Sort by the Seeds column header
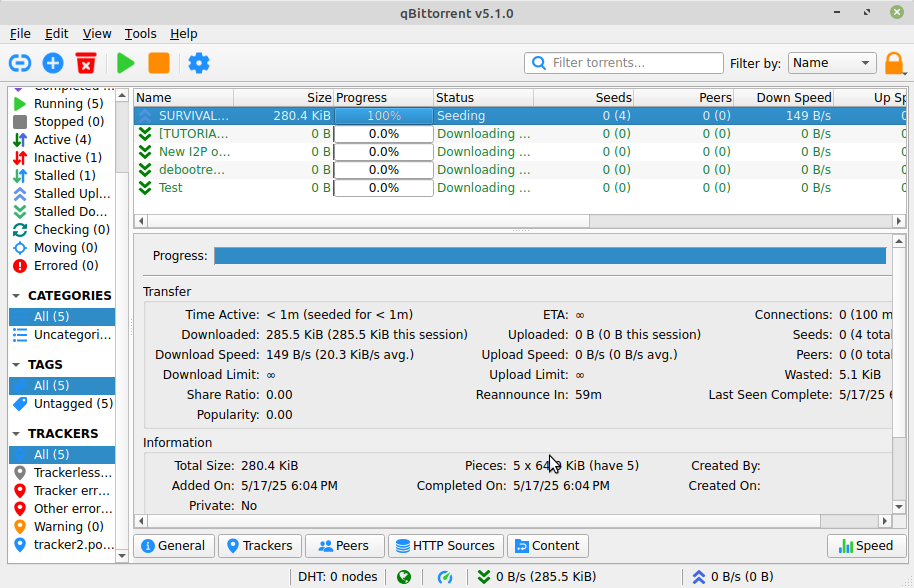 (583, 98)
